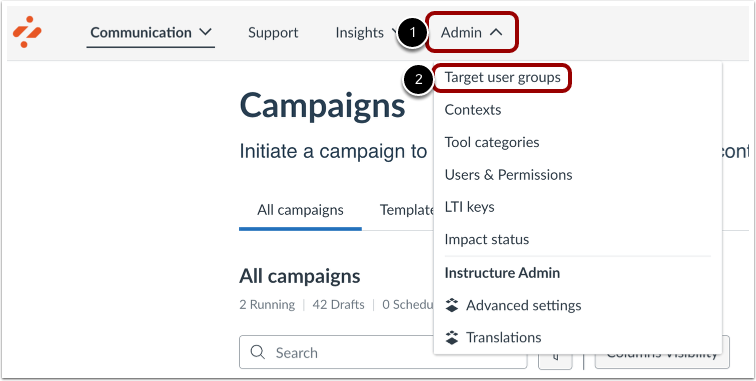This screenshot has height=381, width=756.
Task: Open Users & Permissions
Action: 508,175
